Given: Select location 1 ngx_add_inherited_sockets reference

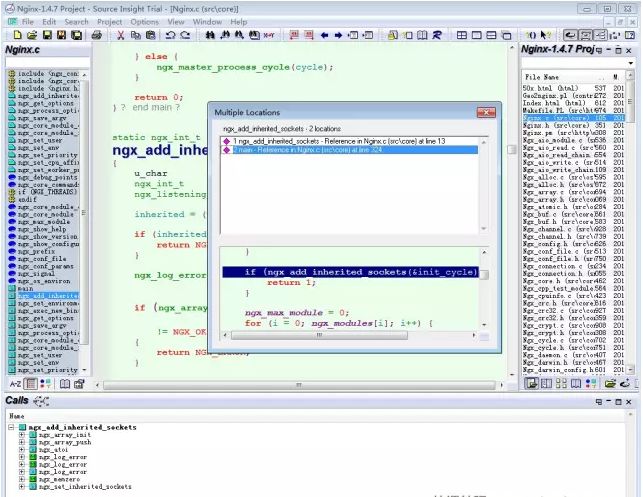Looking at the screenshot, I should coord(350,141).
